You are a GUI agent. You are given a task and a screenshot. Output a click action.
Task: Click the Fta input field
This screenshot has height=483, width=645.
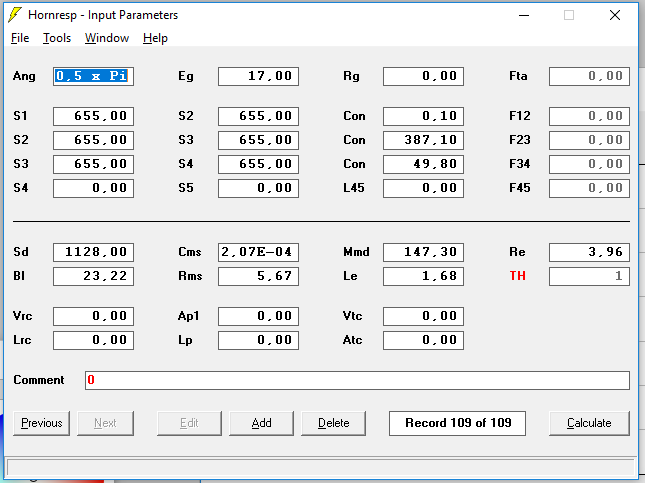(589, 77)
